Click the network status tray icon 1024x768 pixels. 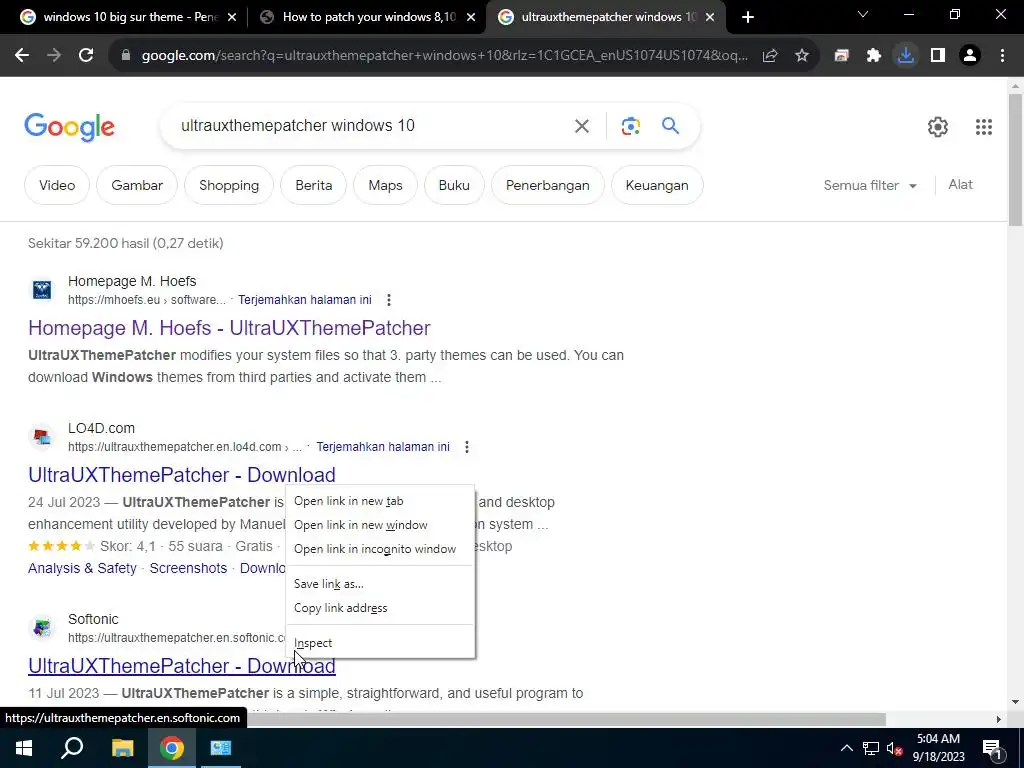(x=871, y=748)
